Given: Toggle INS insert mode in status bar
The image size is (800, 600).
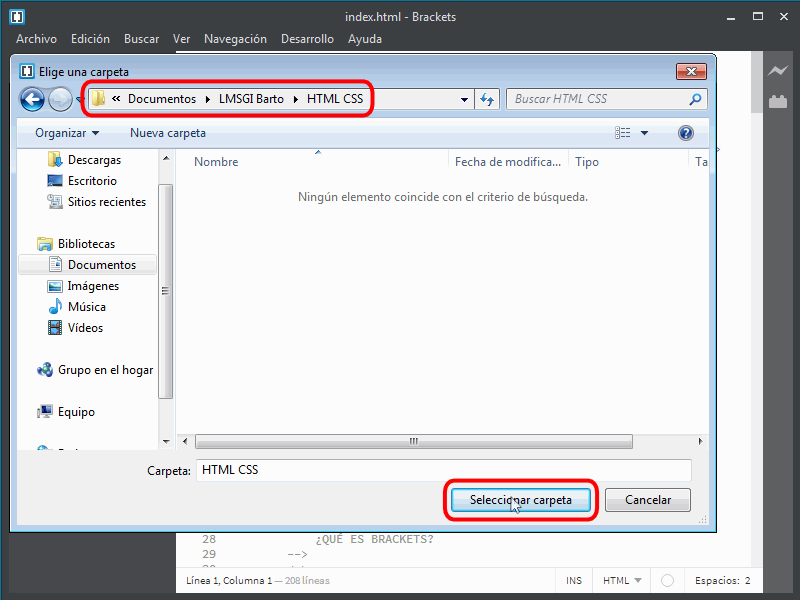Looking at the screenshot, I should (574, 581).
